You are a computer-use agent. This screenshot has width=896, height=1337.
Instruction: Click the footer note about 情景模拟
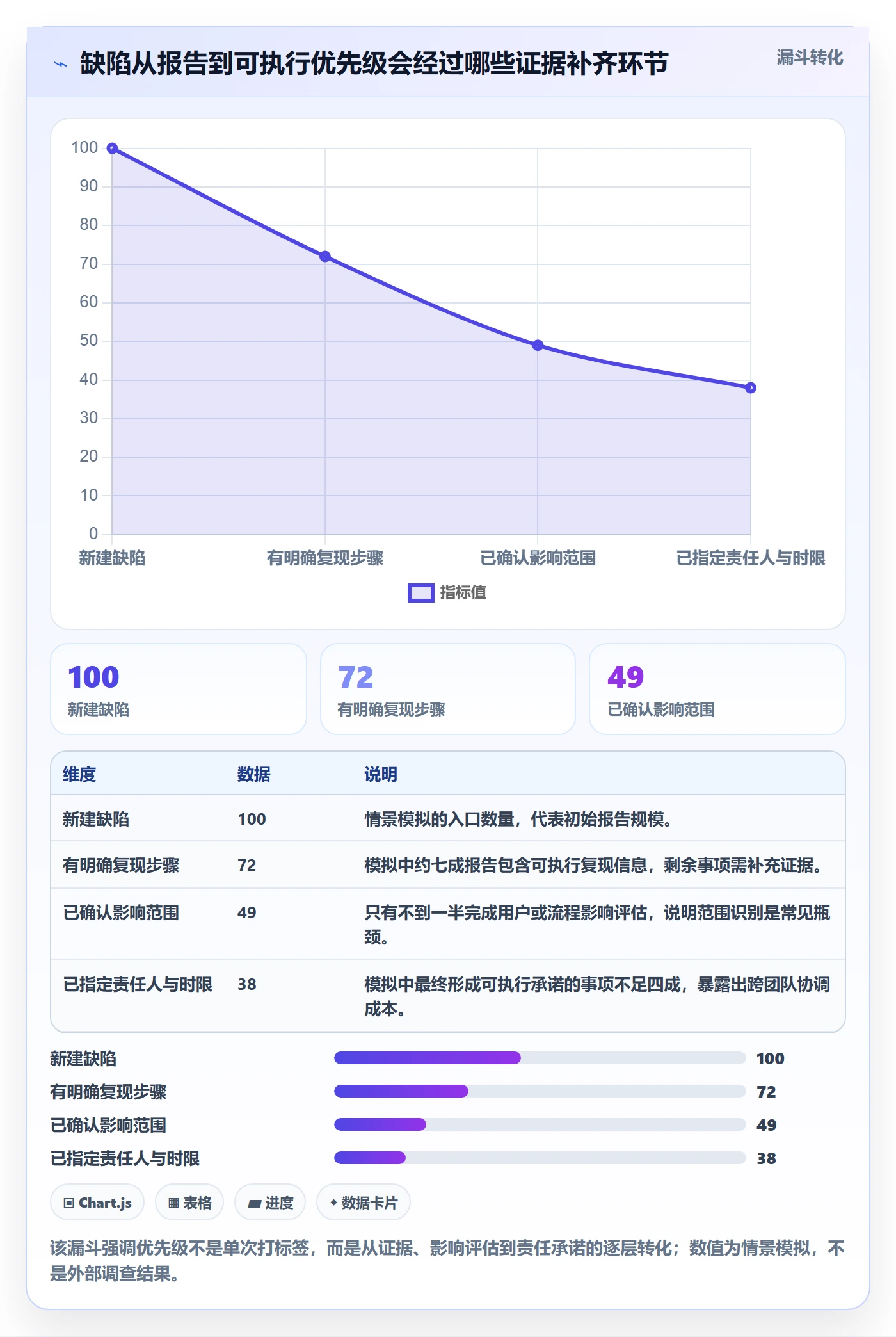coord(447,1260)
